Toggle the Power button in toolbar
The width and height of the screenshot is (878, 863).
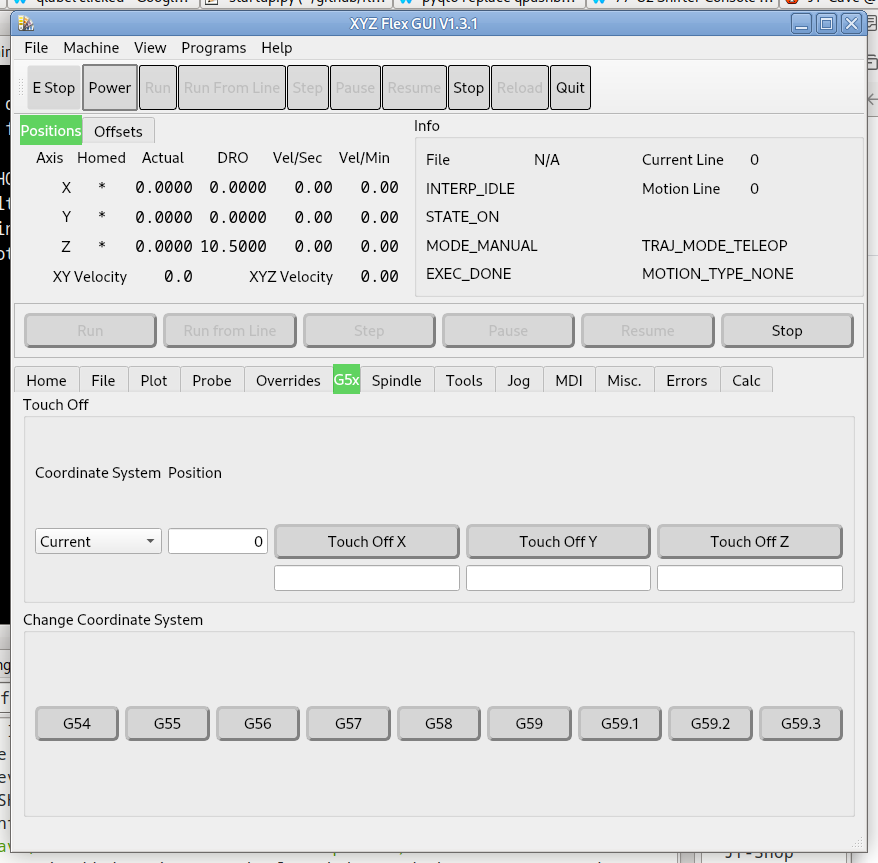pyautogui.click(x=110, y=88)
